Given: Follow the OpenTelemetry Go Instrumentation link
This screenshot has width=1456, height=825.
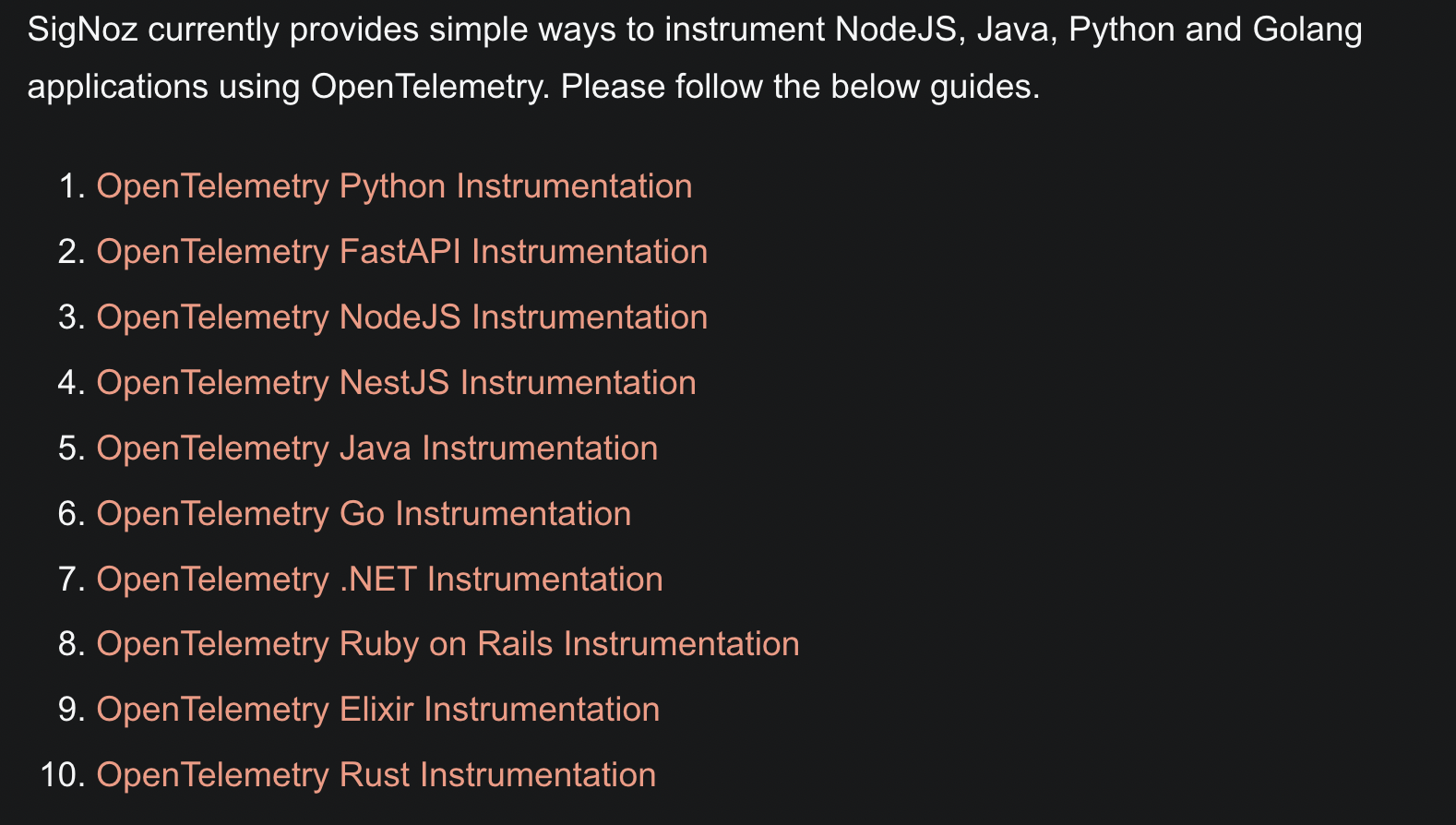Looking at the screenshot, I should (x=364, y=514).
